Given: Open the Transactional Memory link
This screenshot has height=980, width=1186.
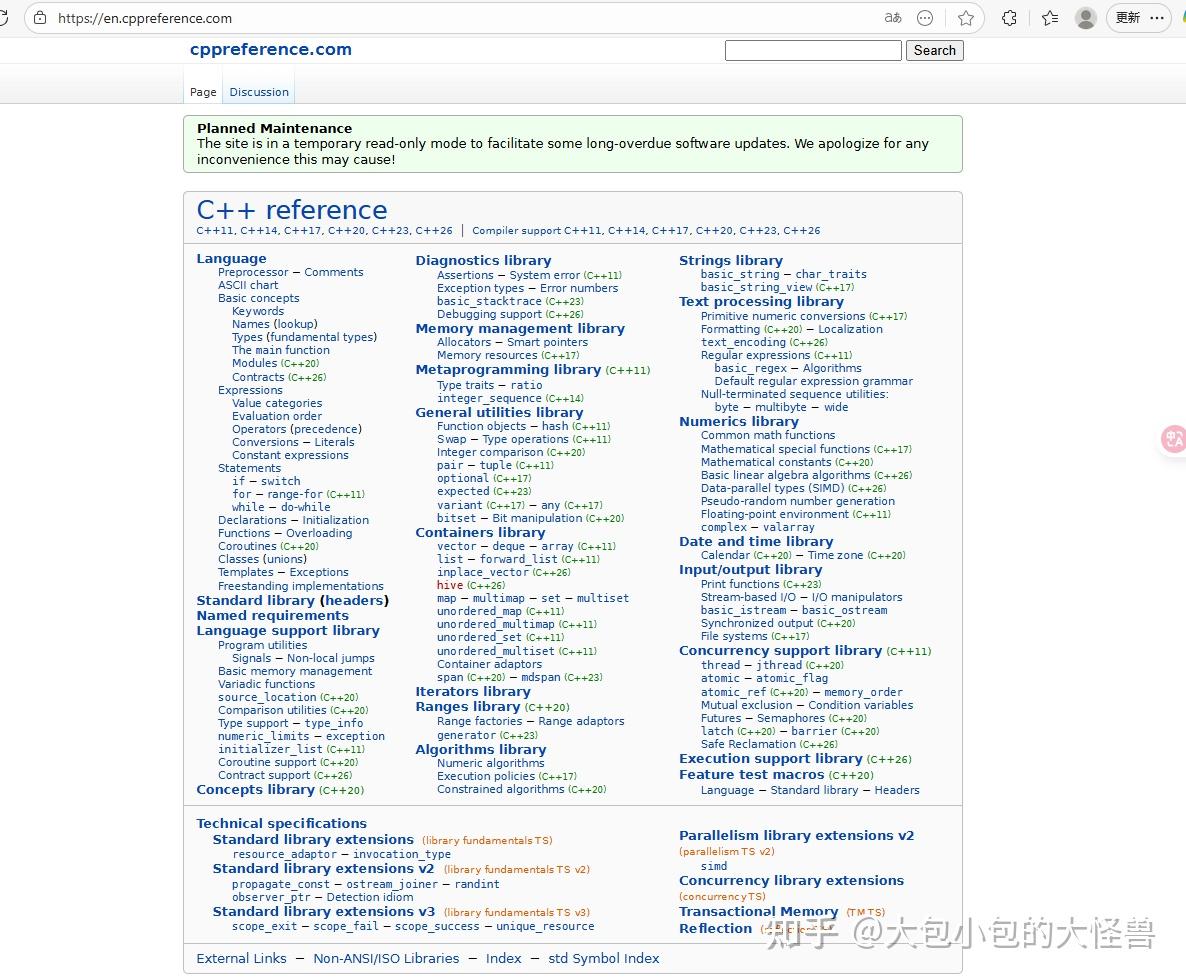Looking at the screenshot, I should (x=759, y=911).
